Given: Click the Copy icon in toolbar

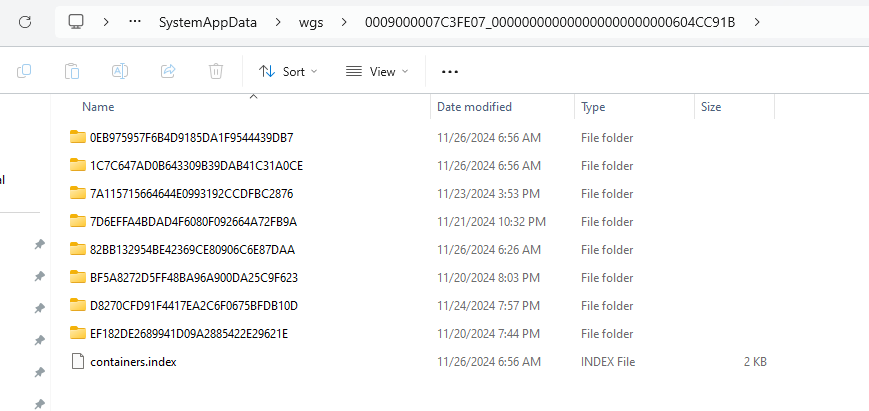Looking at the screenshot, I should [x=24, y=71].
